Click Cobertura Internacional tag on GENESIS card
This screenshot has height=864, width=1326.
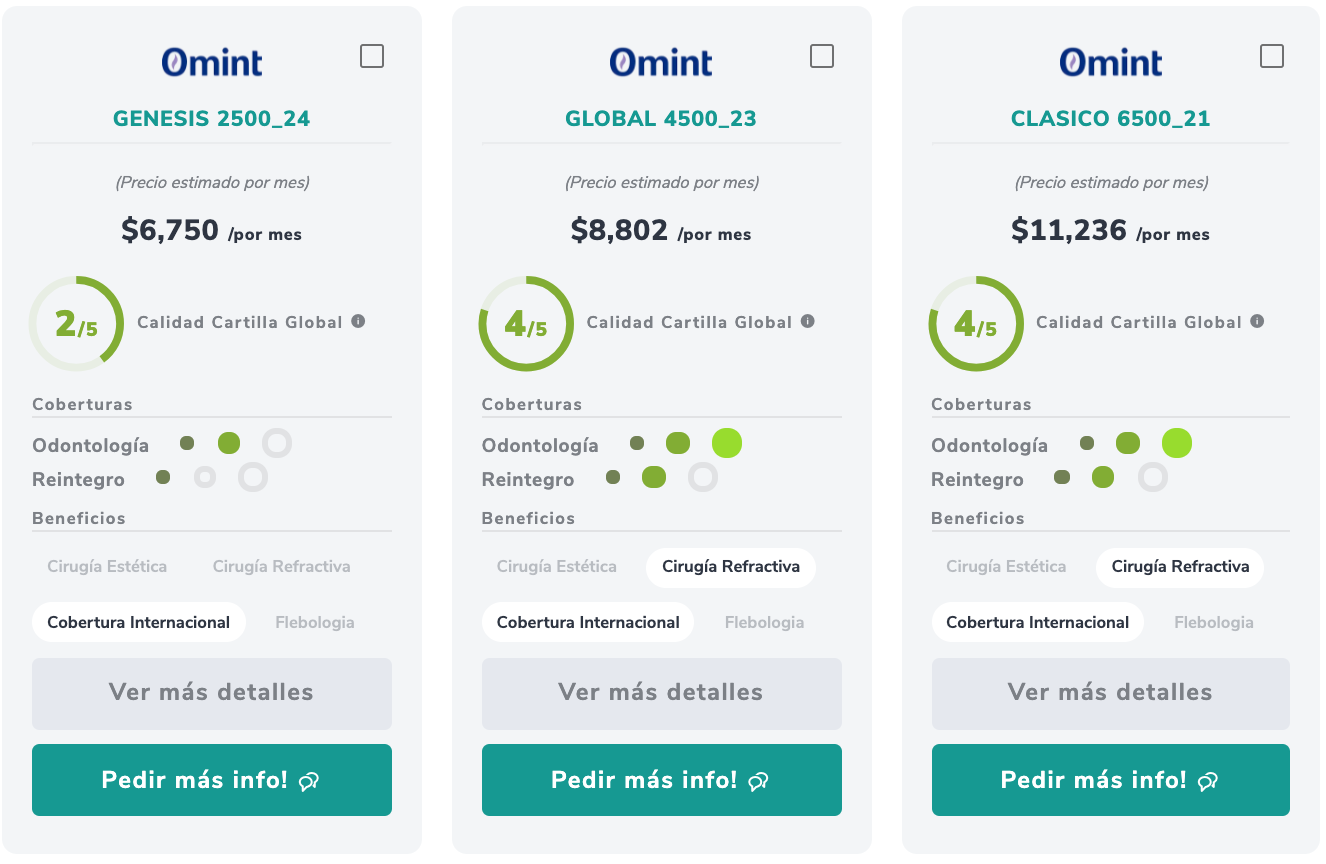(139, 622)
